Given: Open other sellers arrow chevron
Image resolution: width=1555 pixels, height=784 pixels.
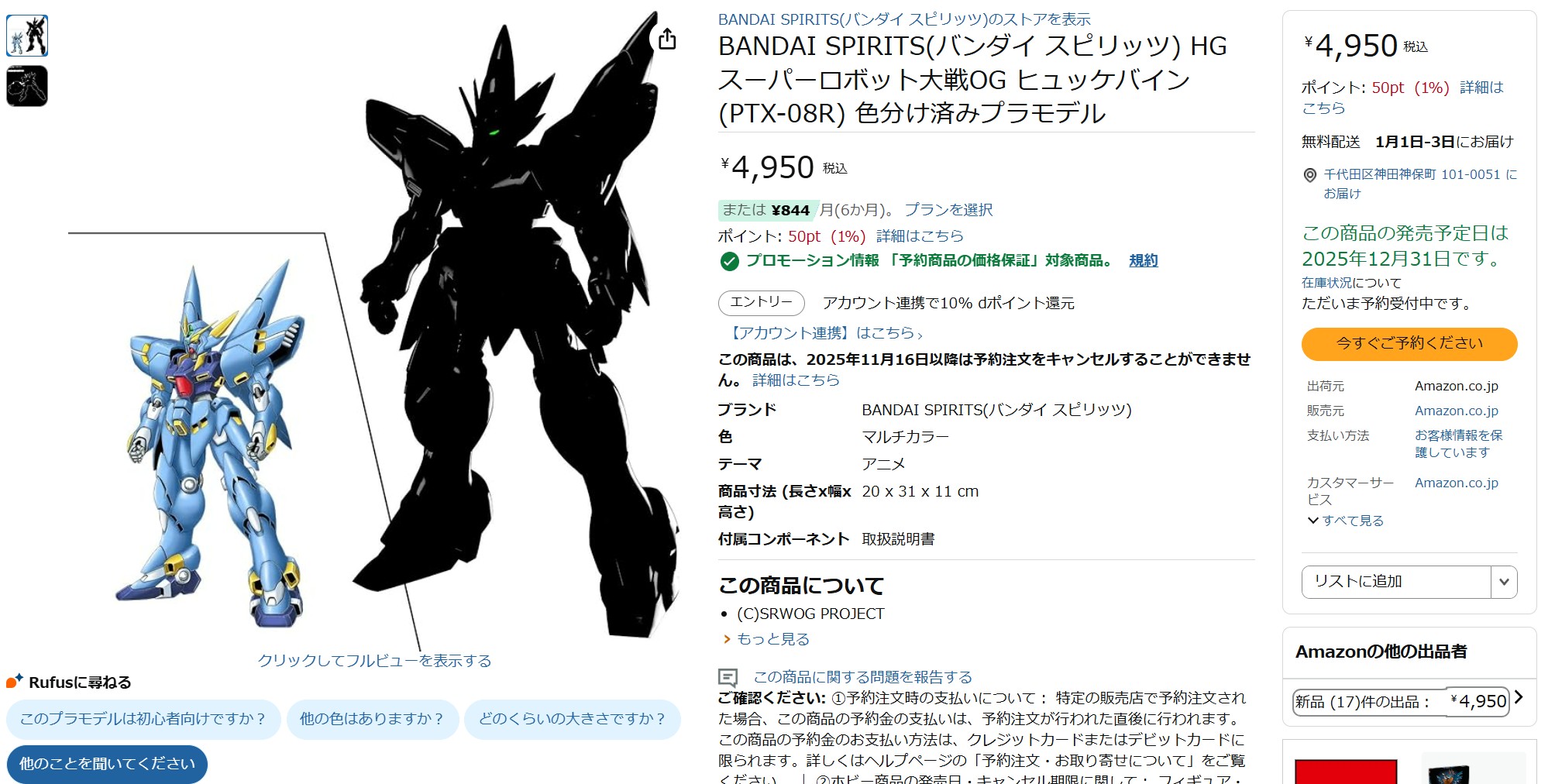Looking at the screenshot, I should coord(1519,697).
